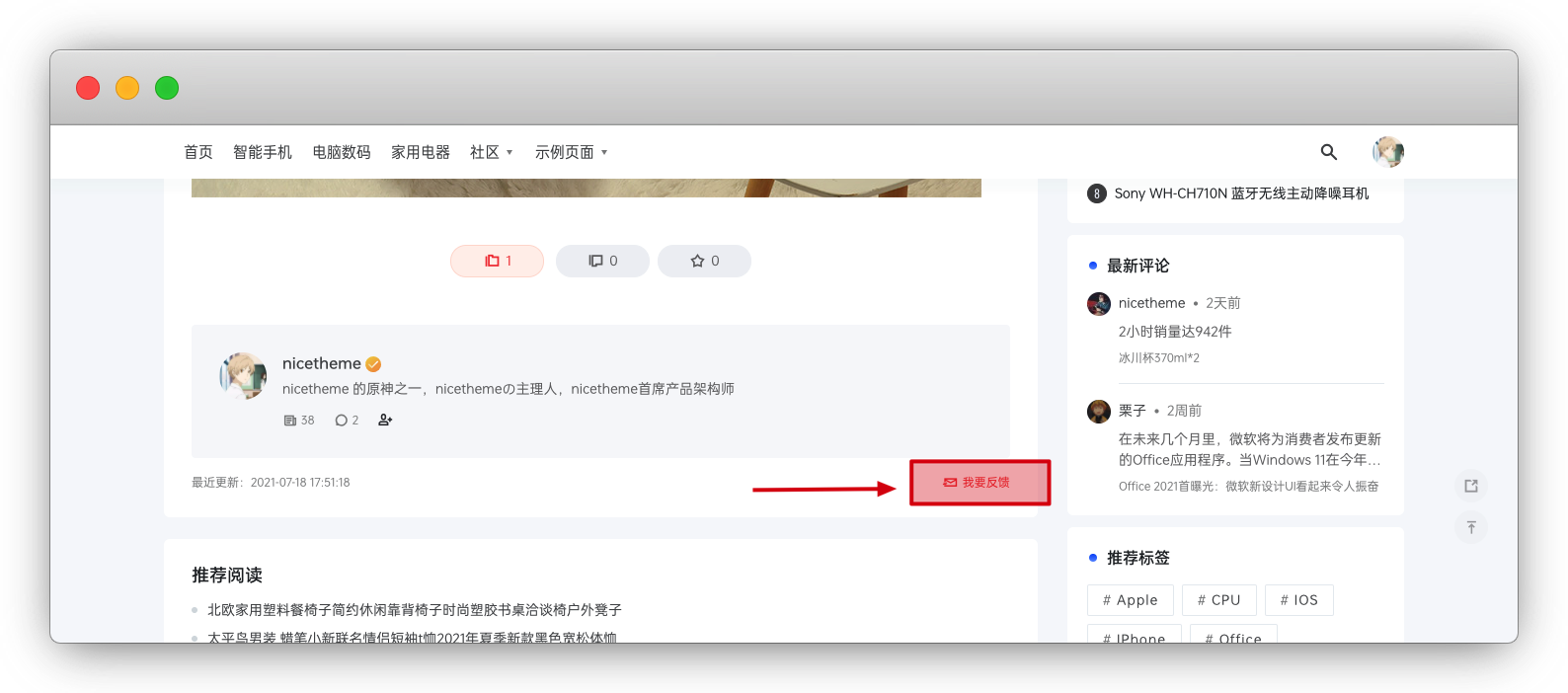Viewport: 1568px width, 693px height.
Task: Click nicetheme name in 最新评论
Action: [1151, 303]
